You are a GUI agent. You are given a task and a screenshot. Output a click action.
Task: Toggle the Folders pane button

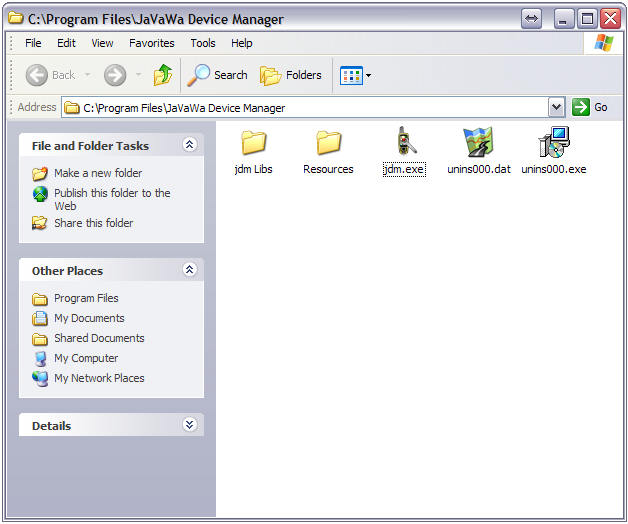[x=291, y=75]
